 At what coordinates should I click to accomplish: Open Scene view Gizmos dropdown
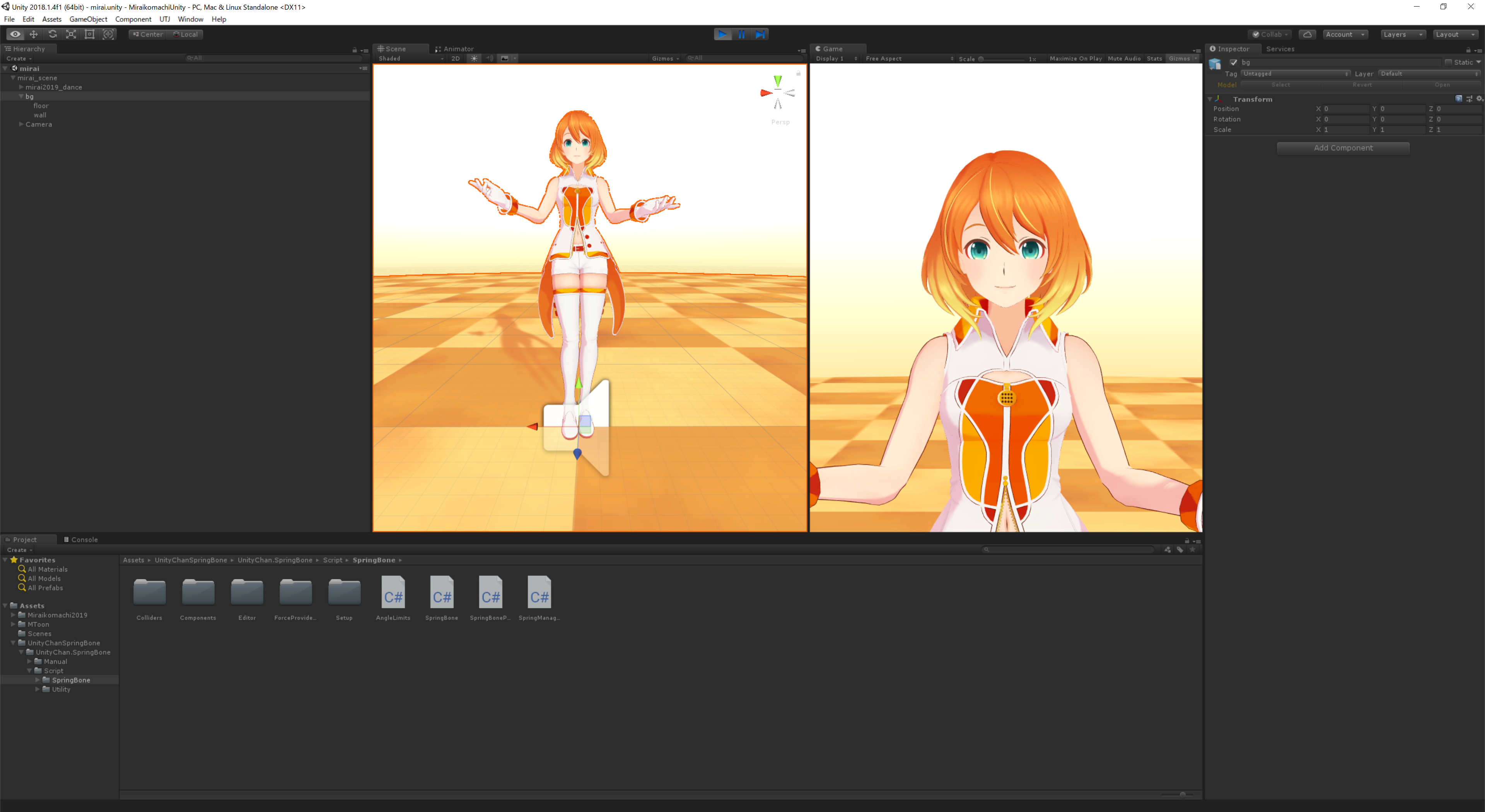point(665,58)
